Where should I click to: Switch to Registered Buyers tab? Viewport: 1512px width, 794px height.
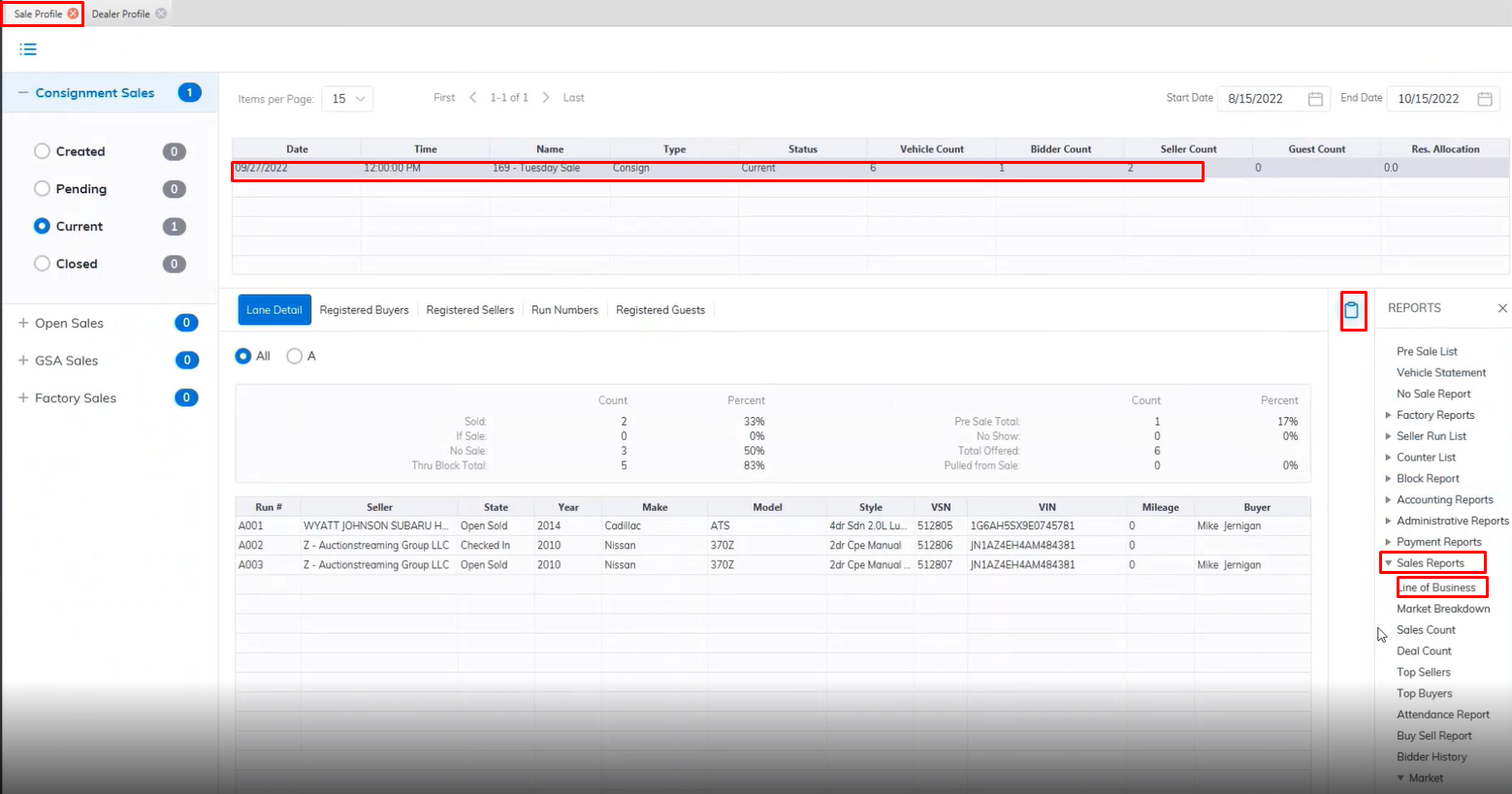pos(364,310)
